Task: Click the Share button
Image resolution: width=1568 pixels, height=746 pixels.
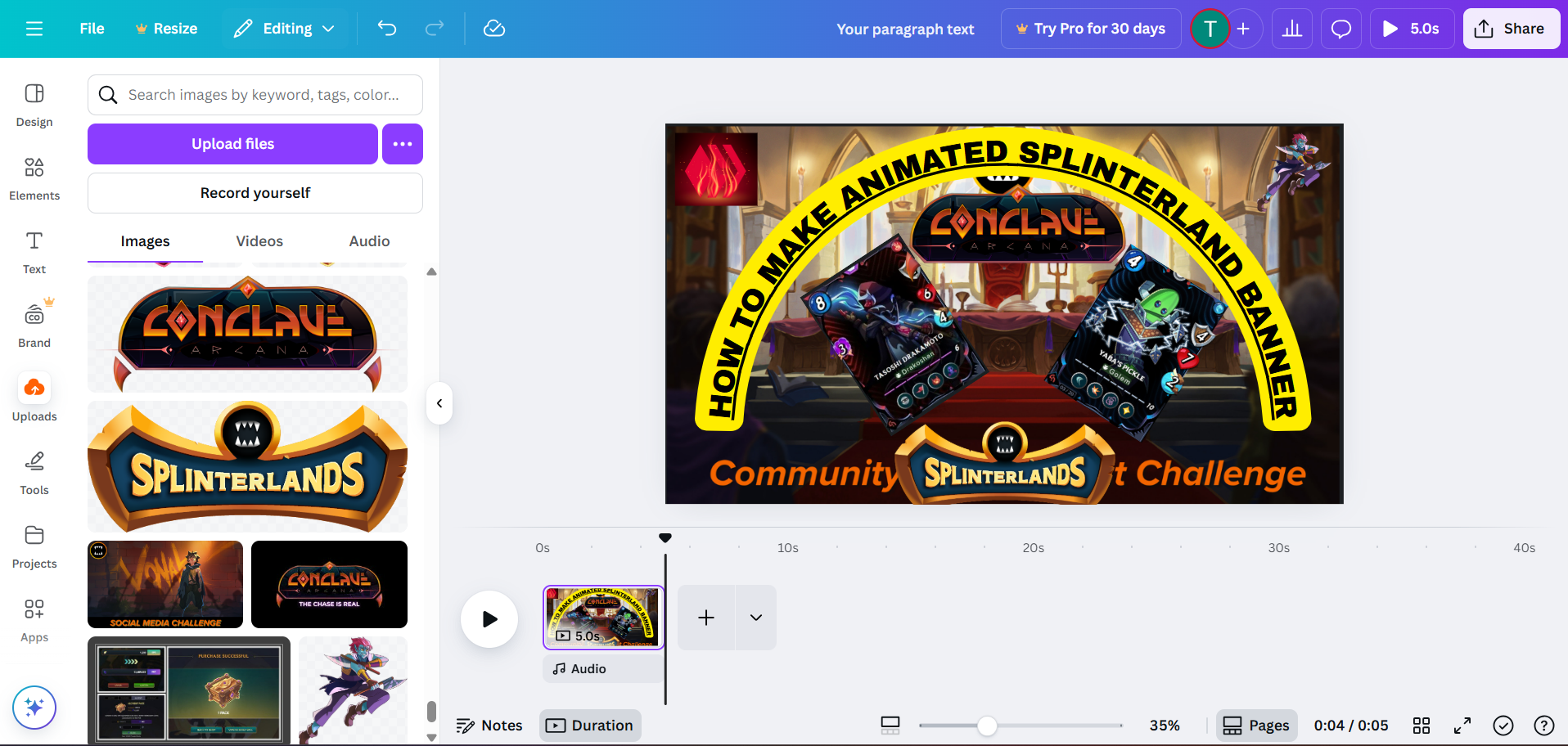Action: (x=1512, y=29)
